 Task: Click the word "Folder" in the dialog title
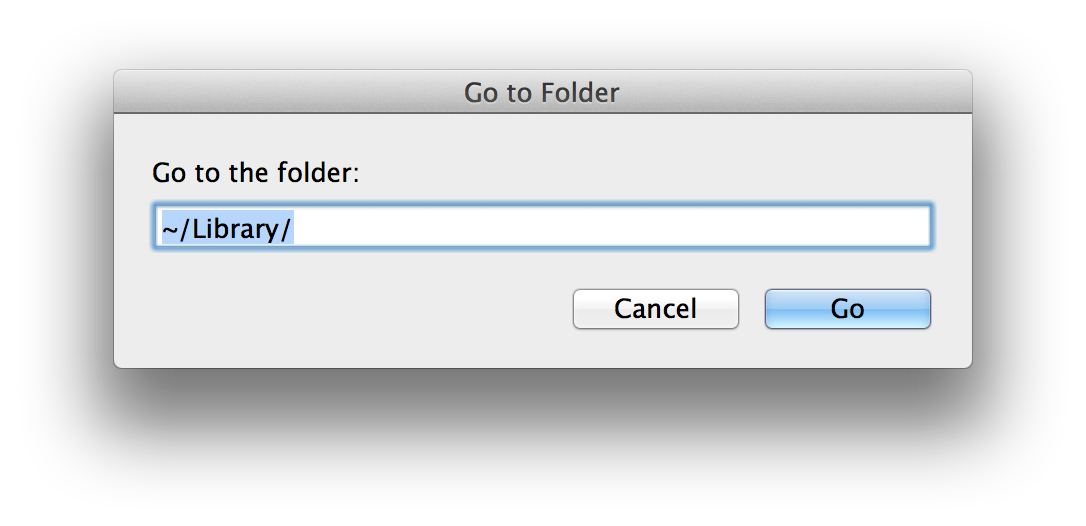tap(581, 93)
